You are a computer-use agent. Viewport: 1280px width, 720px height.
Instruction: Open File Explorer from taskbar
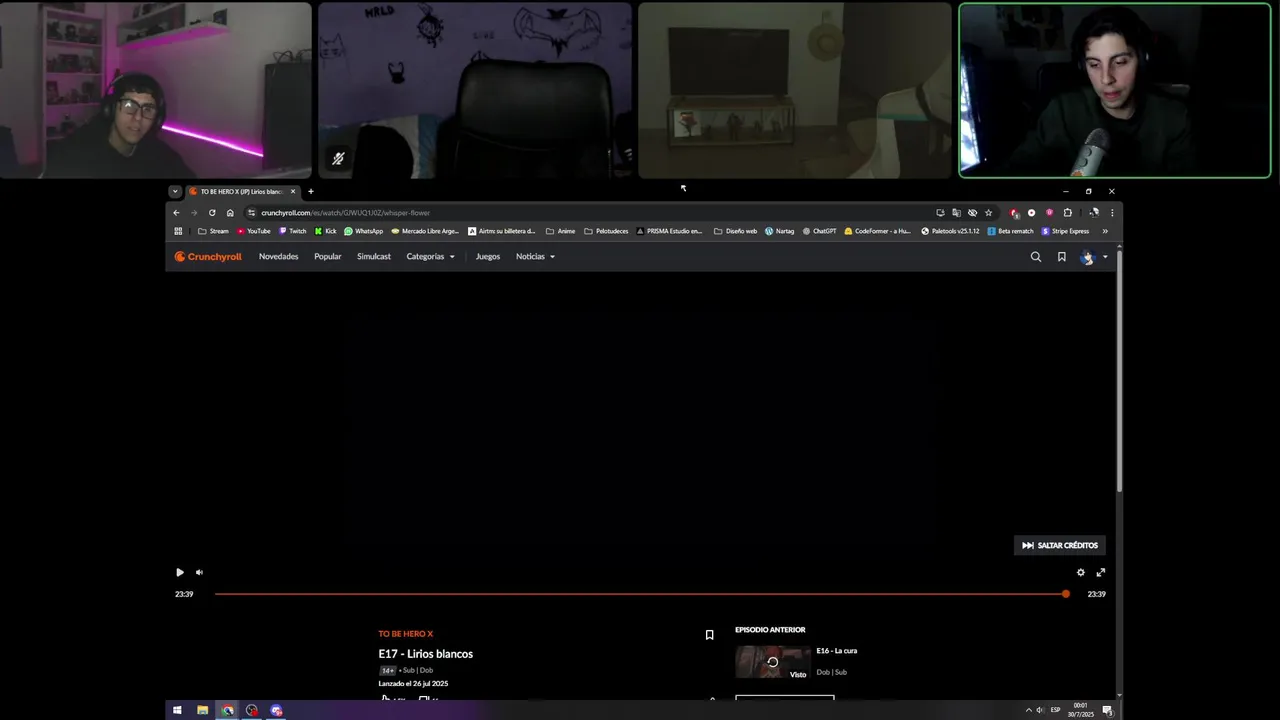202,710
